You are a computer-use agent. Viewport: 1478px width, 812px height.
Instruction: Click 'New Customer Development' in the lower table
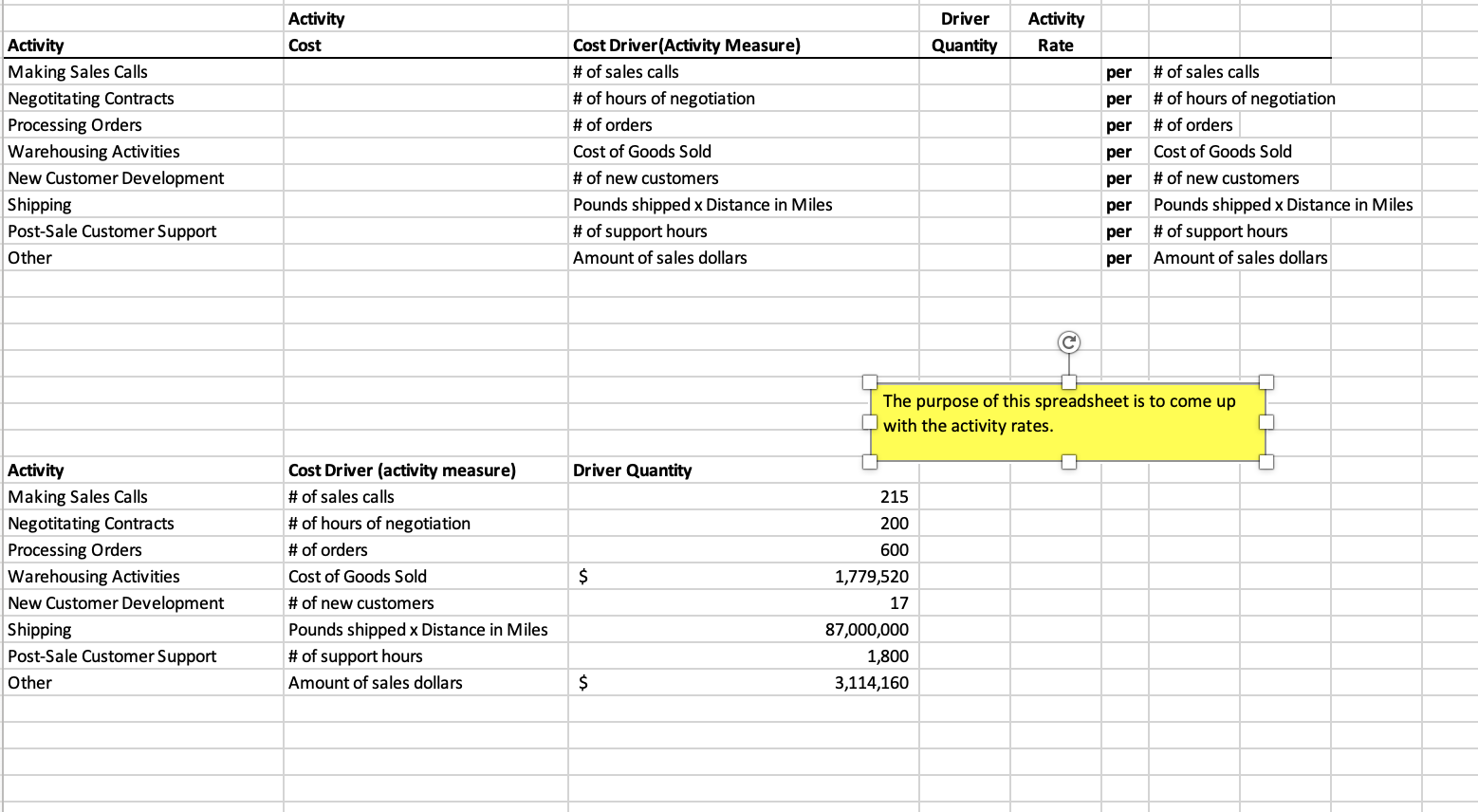[x=116, y=602]
